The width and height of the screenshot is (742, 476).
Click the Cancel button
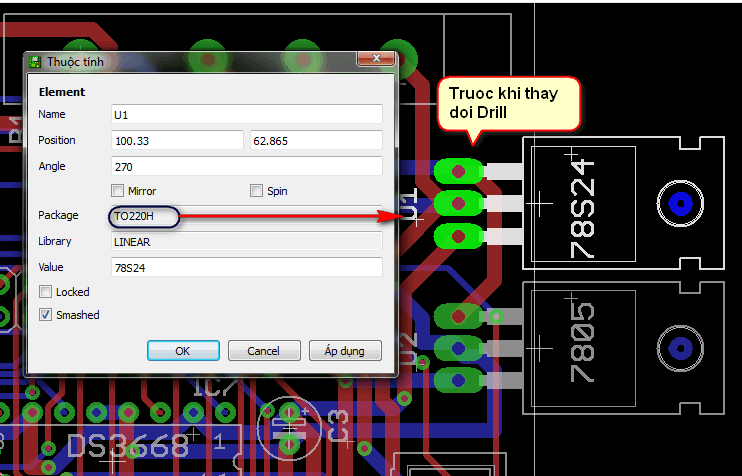click(x=264, y=351)
